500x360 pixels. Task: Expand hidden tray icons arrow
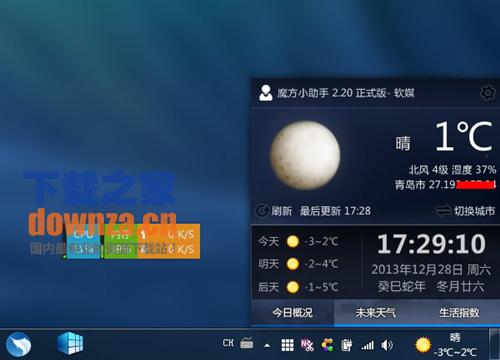click(x=267, y=345)
